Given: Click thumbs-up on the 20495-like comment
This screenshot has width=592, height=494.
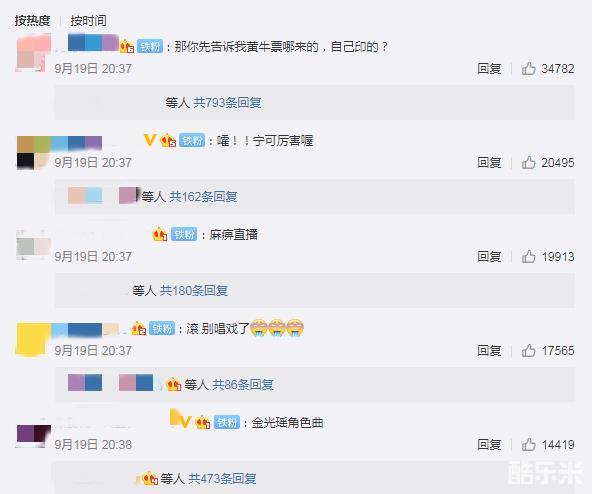Looking at the screenshot, I should [x=528, y=163].
